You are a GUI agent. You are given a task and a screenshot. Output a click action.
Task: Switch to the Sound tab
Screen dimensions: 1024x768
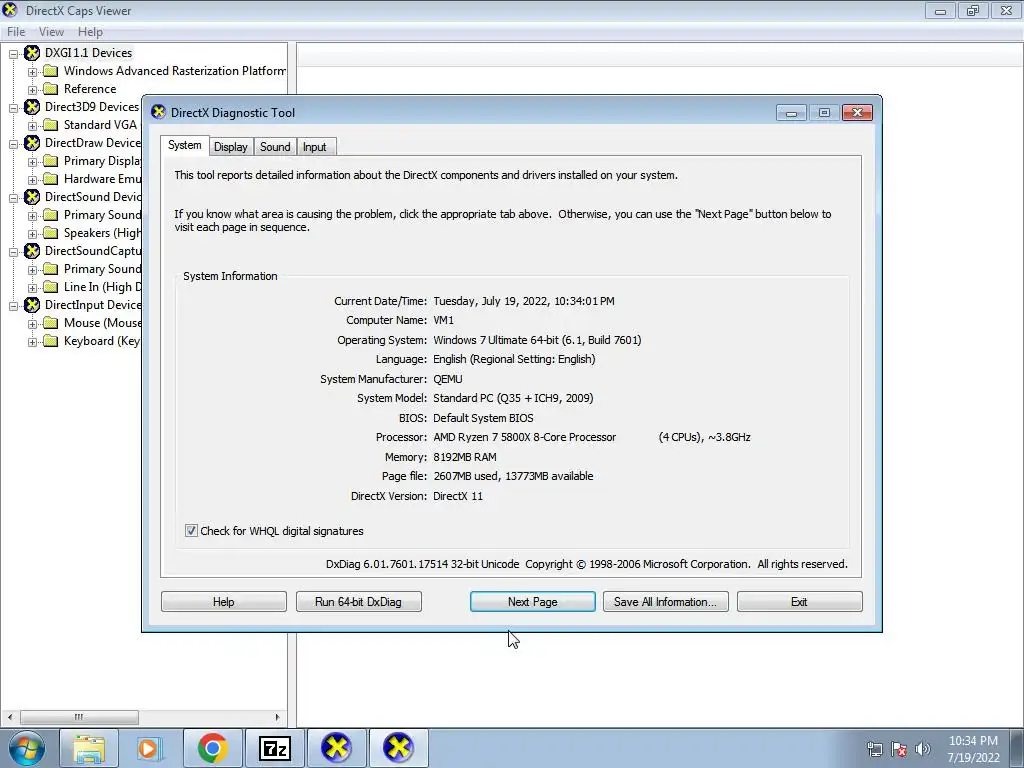[275, 147]
